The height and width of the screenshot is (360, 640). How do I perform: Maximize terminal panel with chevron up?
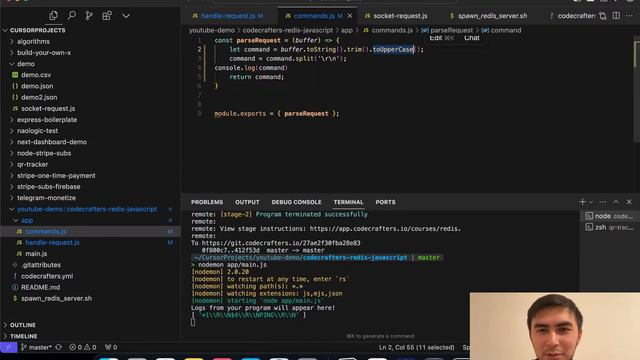(616, 202)
